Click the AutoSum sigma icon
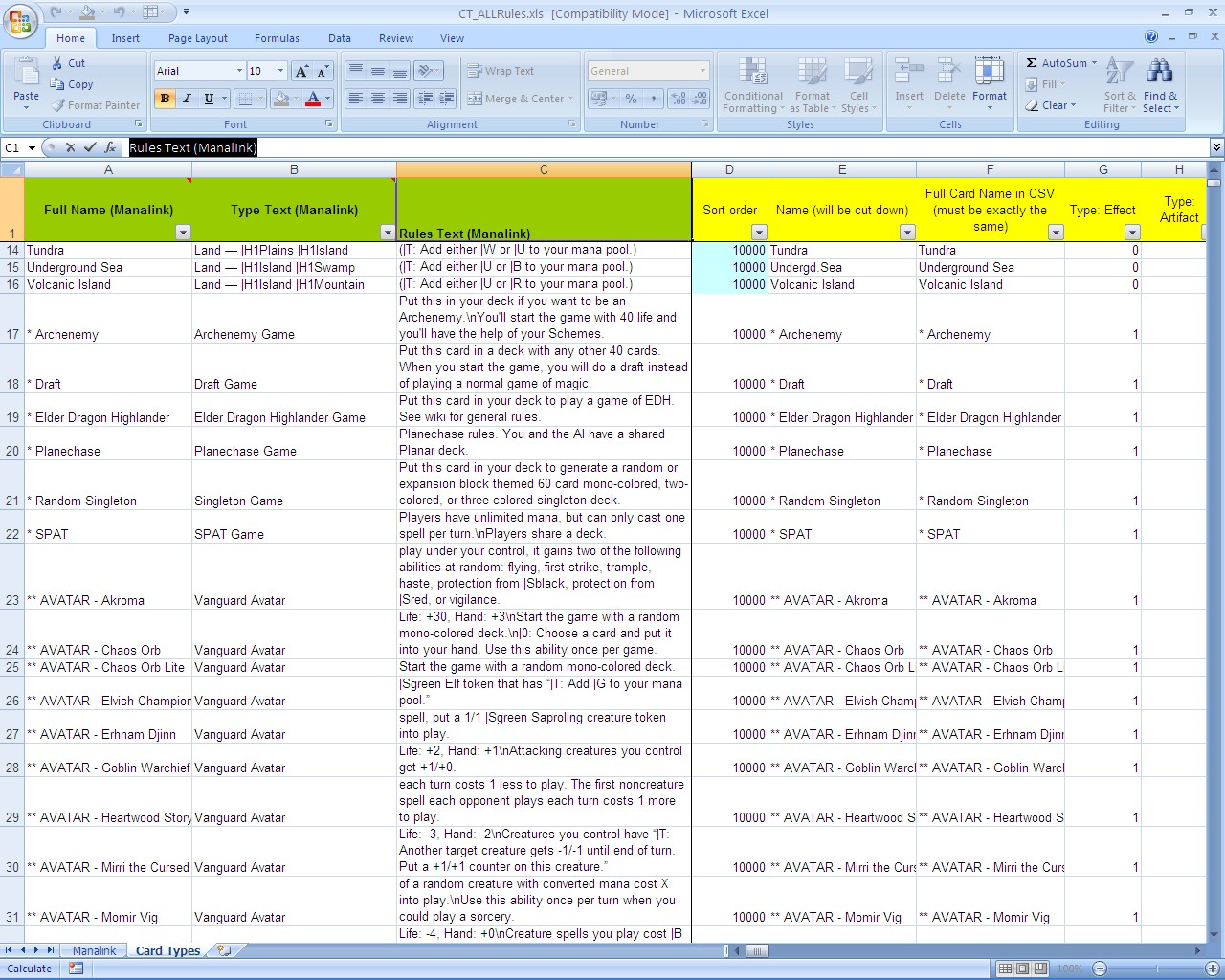 coord(1032,63)
